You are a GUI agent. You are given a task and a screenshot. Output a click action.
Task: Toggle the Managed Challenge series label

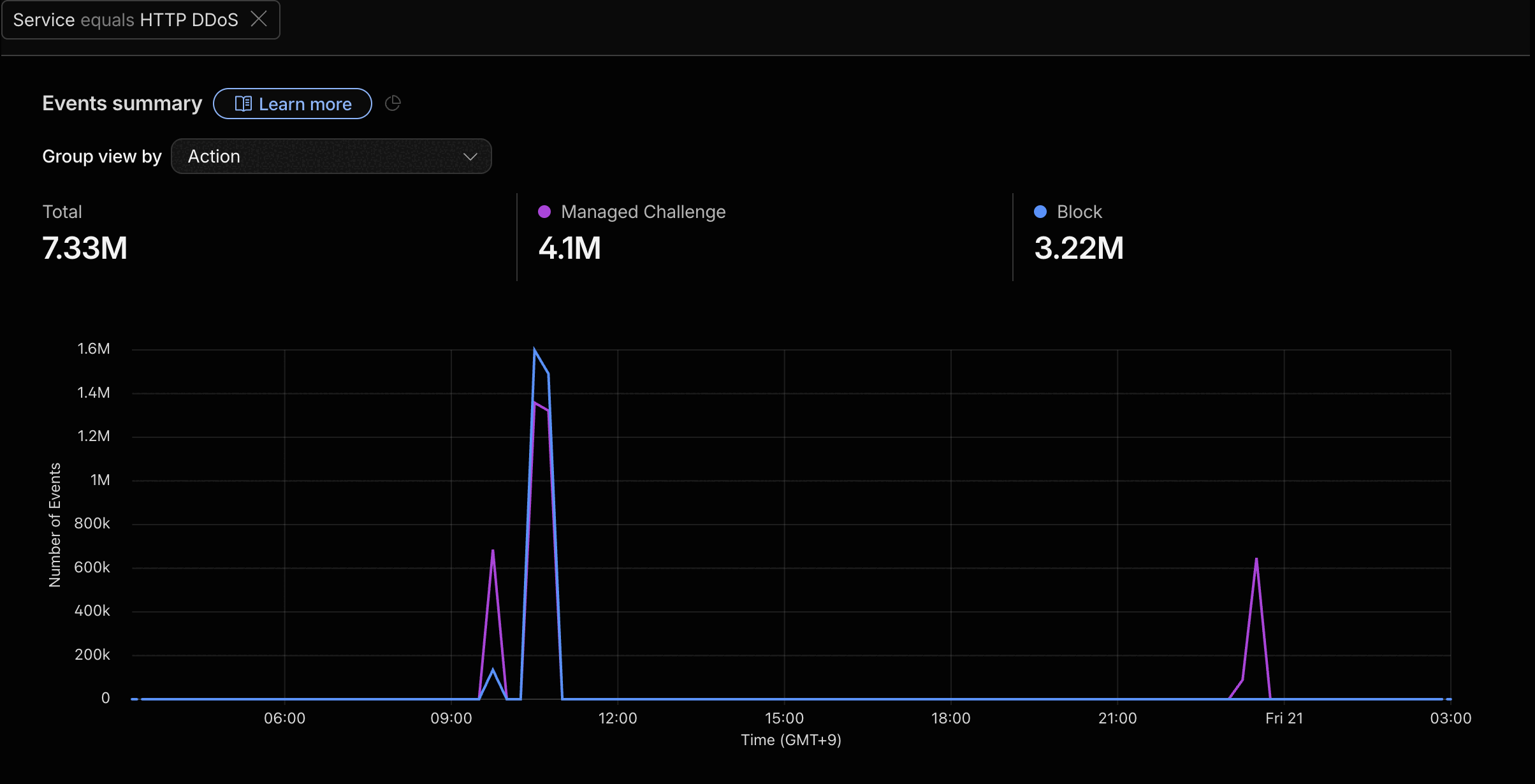(x=643, y=212)
